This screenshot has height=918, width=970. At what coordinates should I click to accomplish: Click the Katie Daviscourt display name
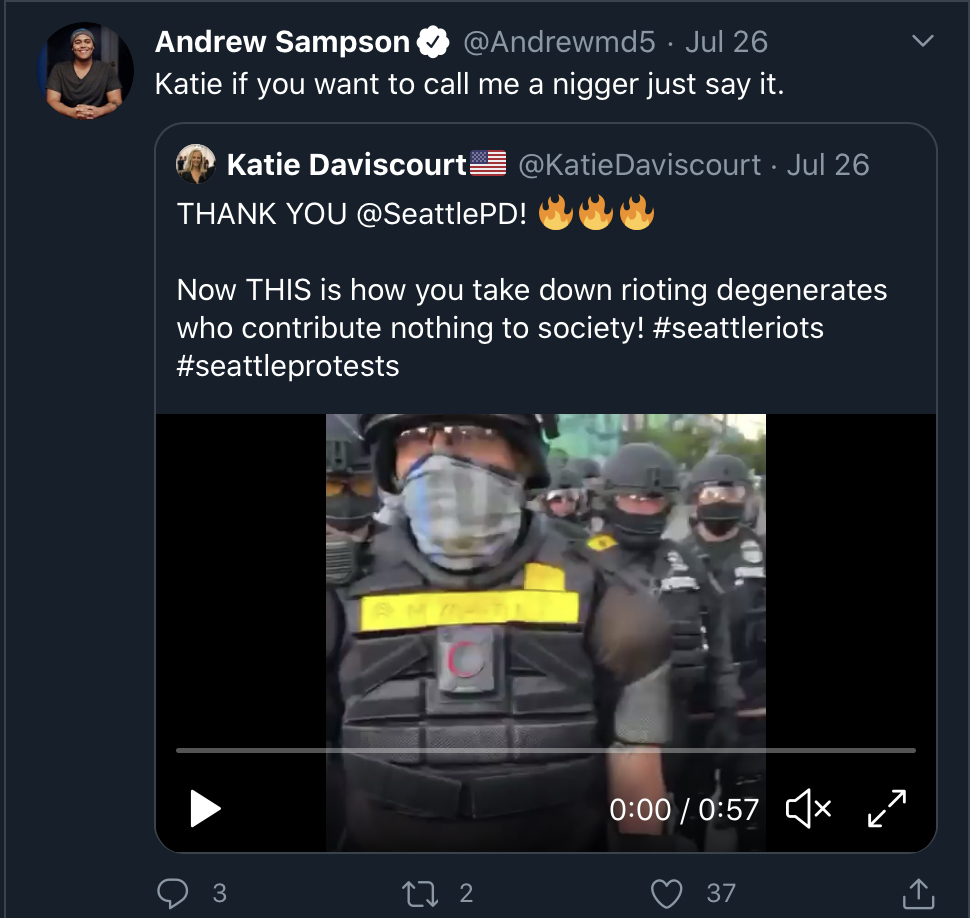(x=346, y=165)
